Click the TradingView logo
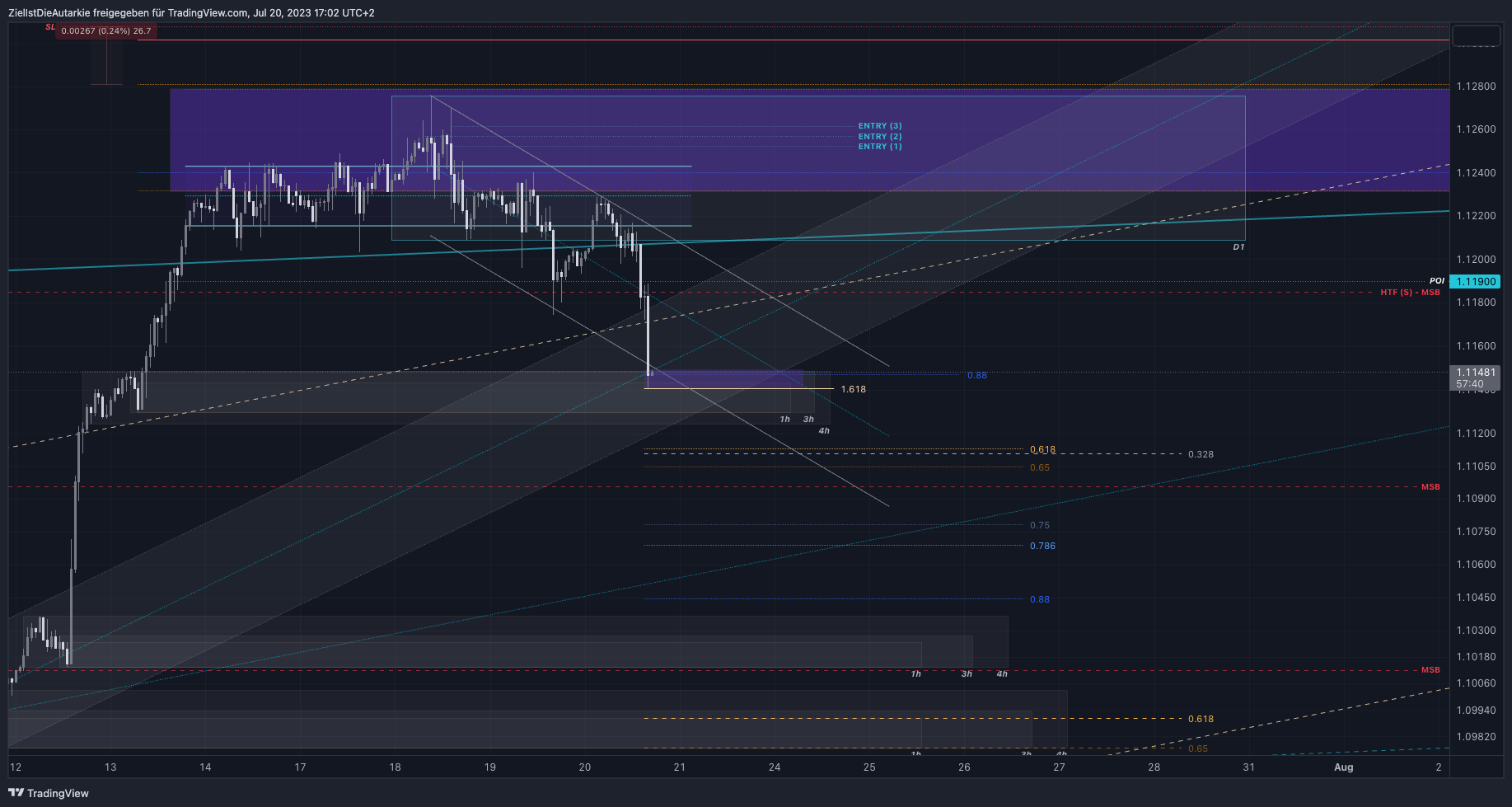The width and height of the screenshot is (1512, 807). (x=49, y=793)
